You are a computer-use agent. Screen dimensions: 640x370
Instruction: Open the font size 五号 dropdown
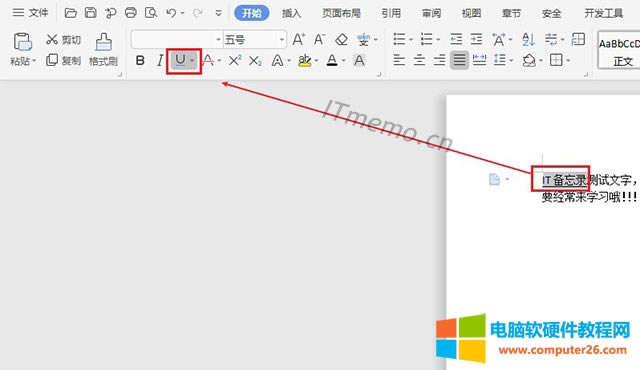click(x=282, y=40)
